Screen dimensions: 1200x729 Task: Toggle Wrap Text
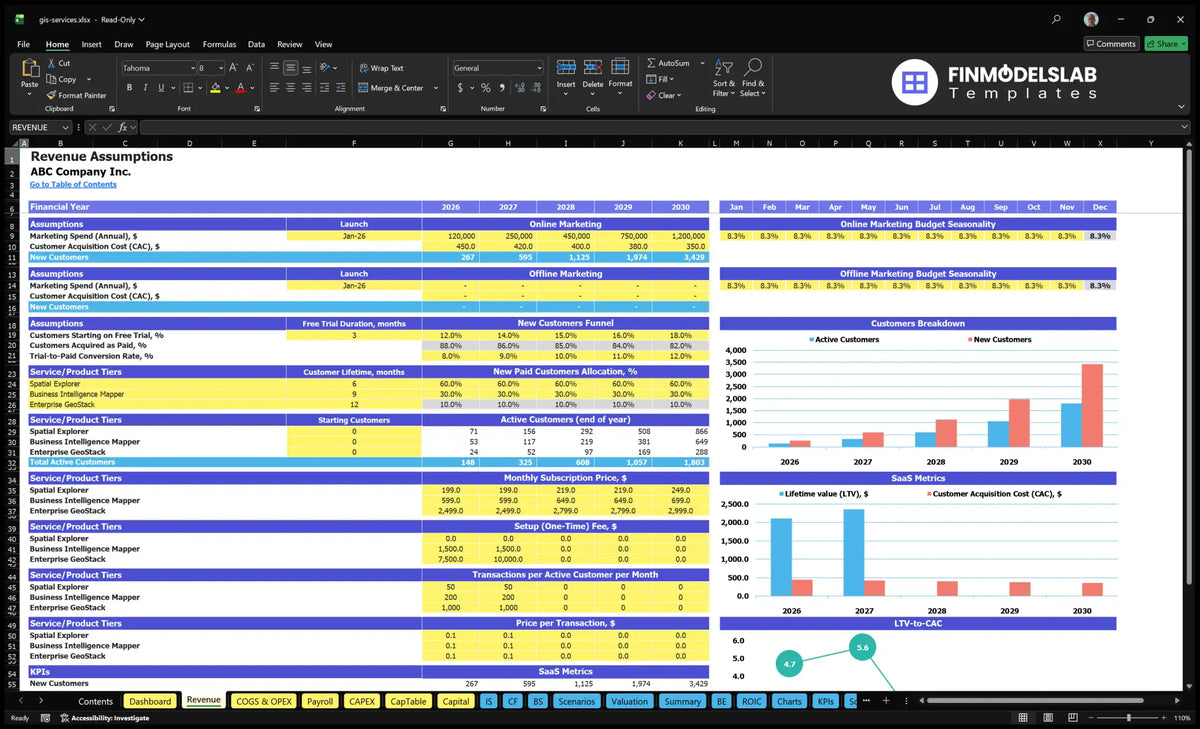[x=381, y=68]
